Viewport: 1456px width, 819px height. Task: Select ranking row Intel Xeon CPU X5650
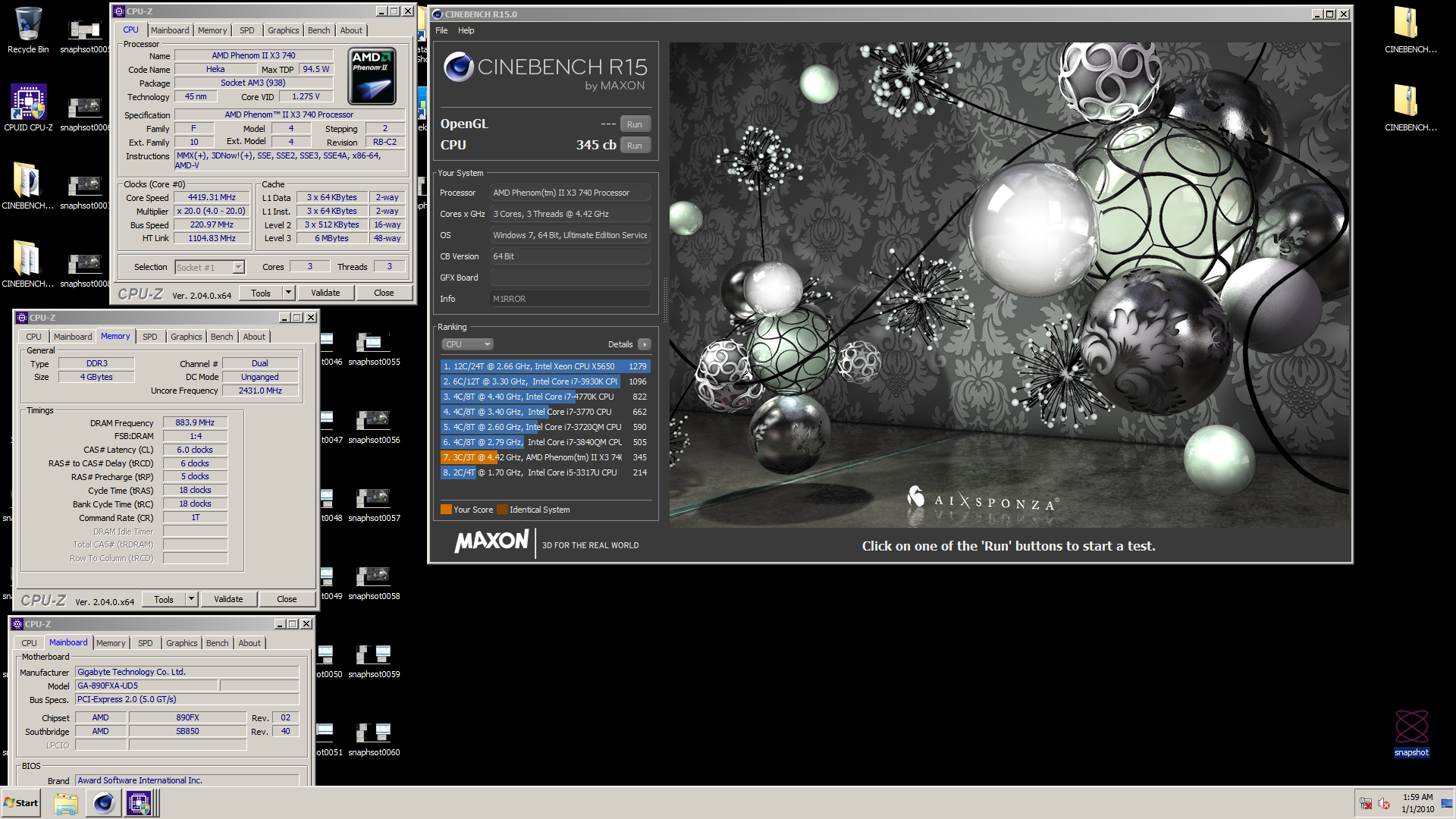click(x=545, y=366)
